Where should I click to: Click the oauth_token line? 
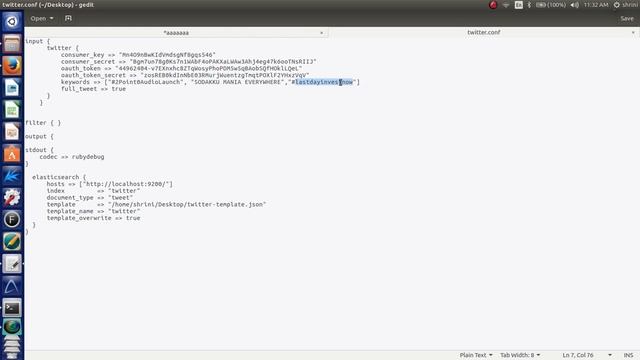tap(181, 69)
